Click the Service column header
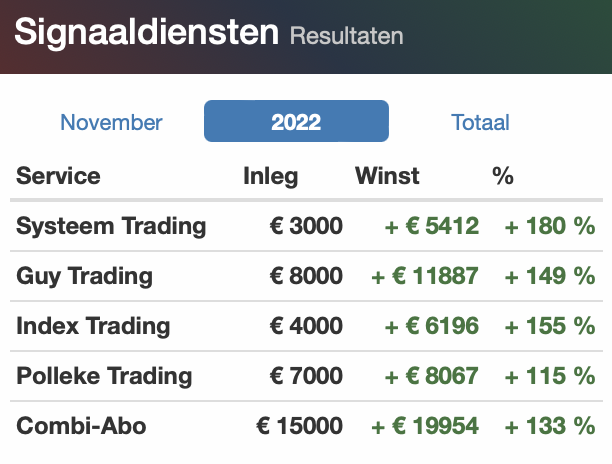612x464 pixels. point(58,176)
